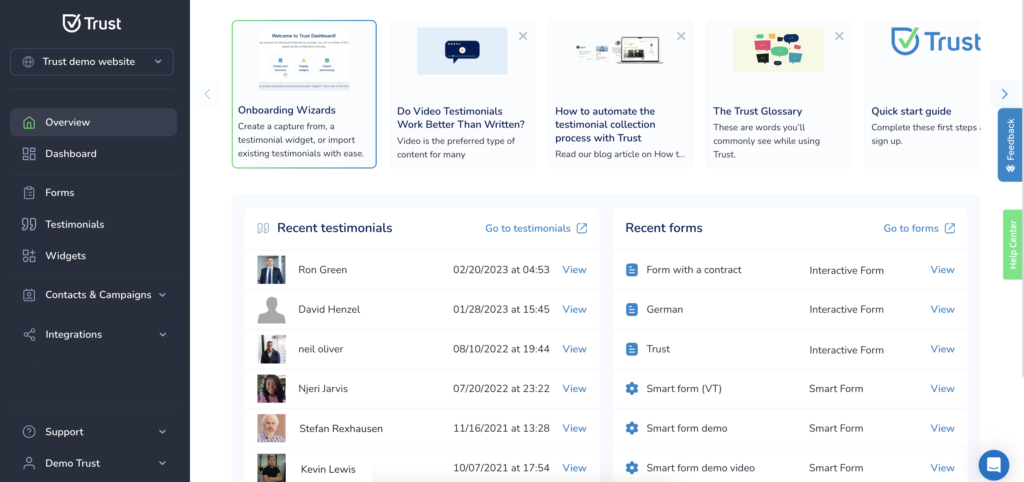Open the chat bubble widget

(x=994, y=465)
